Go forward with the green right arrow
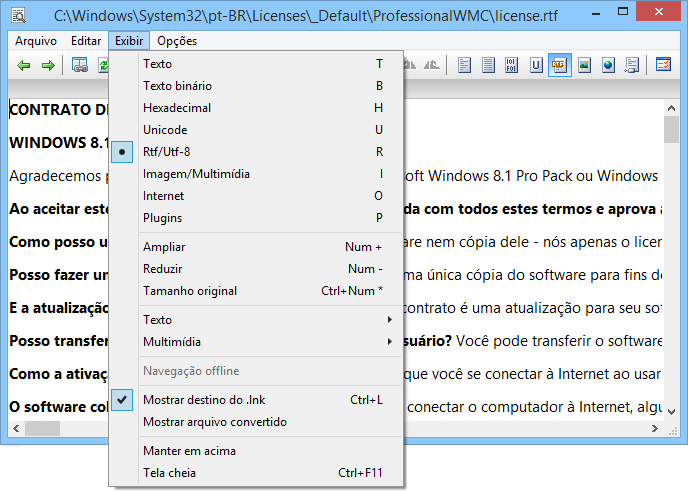The height and width of the screenshot is (491, 688). pos(48,66)
